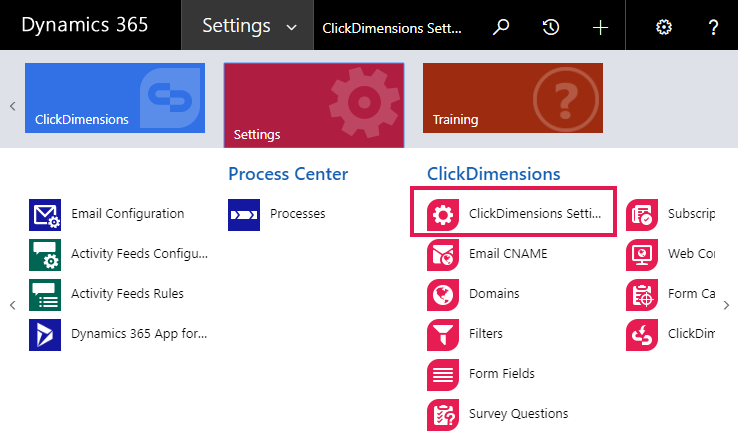Select the Training orange tile

coord(513,98)
